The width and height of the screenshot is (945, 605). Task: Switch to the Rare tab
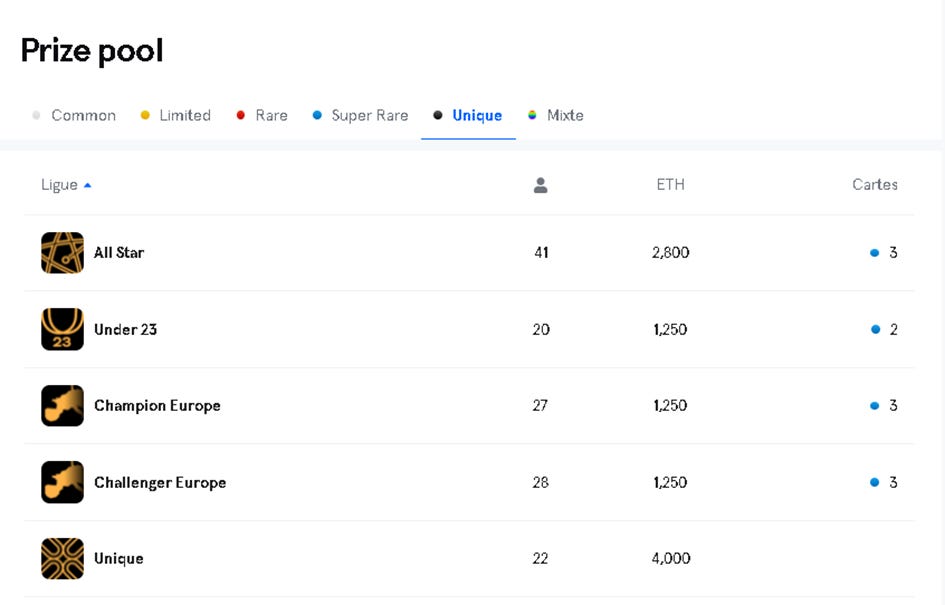262,115
